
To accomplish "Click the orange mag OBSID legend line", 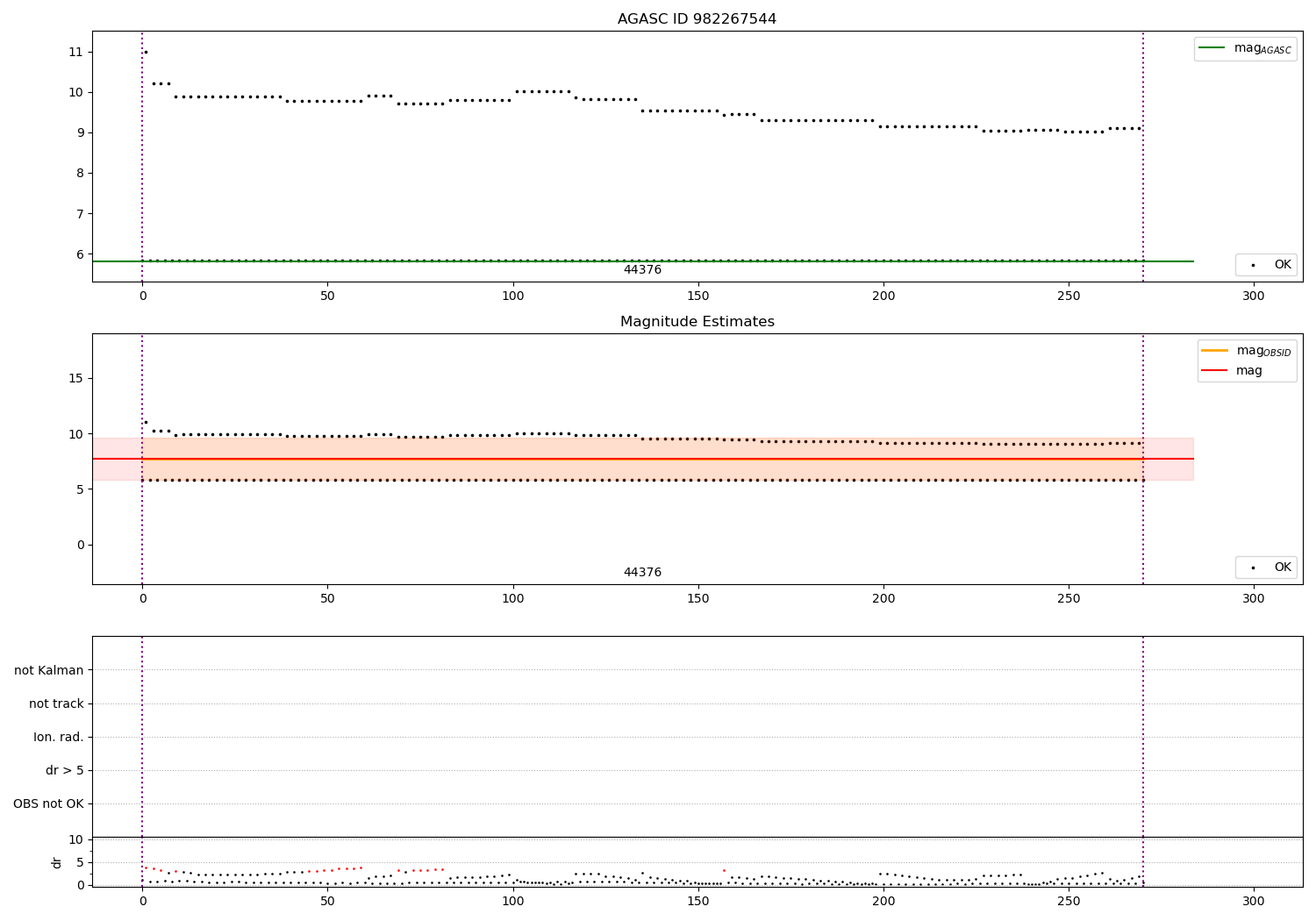I will 1214,350.
